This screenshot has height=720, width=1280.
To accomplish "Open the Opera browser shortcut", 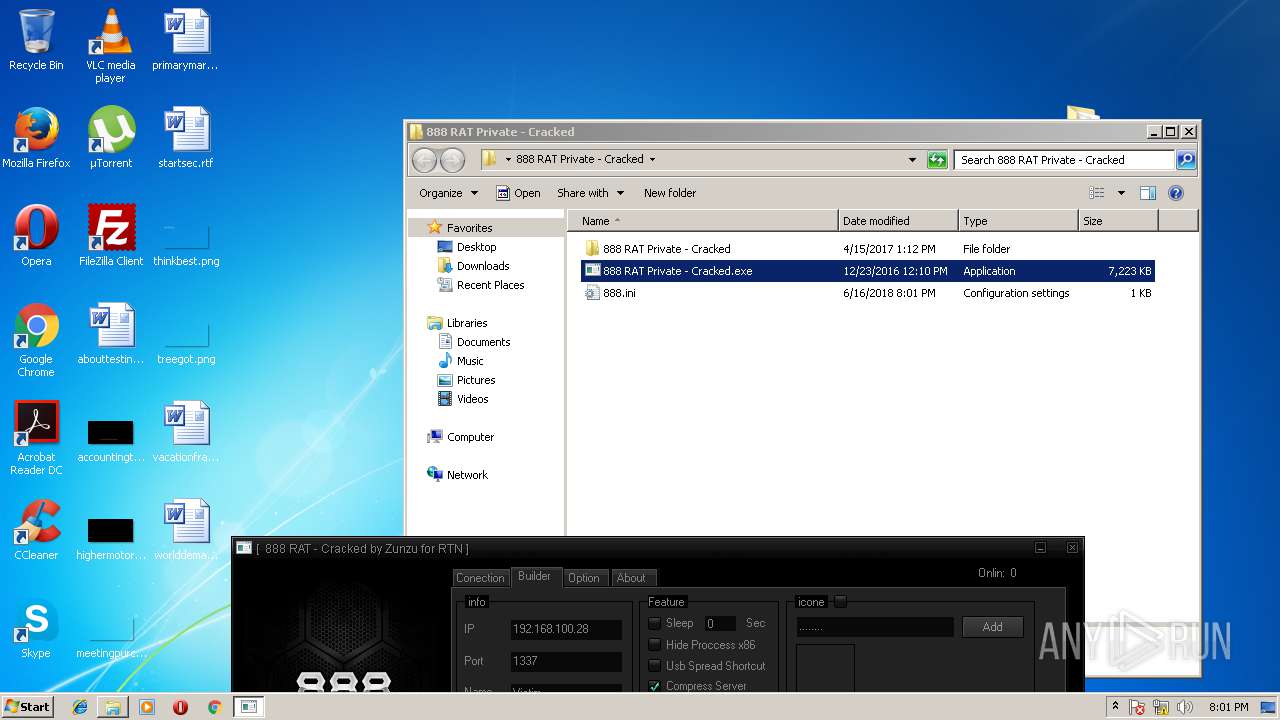I will [36, 236].
